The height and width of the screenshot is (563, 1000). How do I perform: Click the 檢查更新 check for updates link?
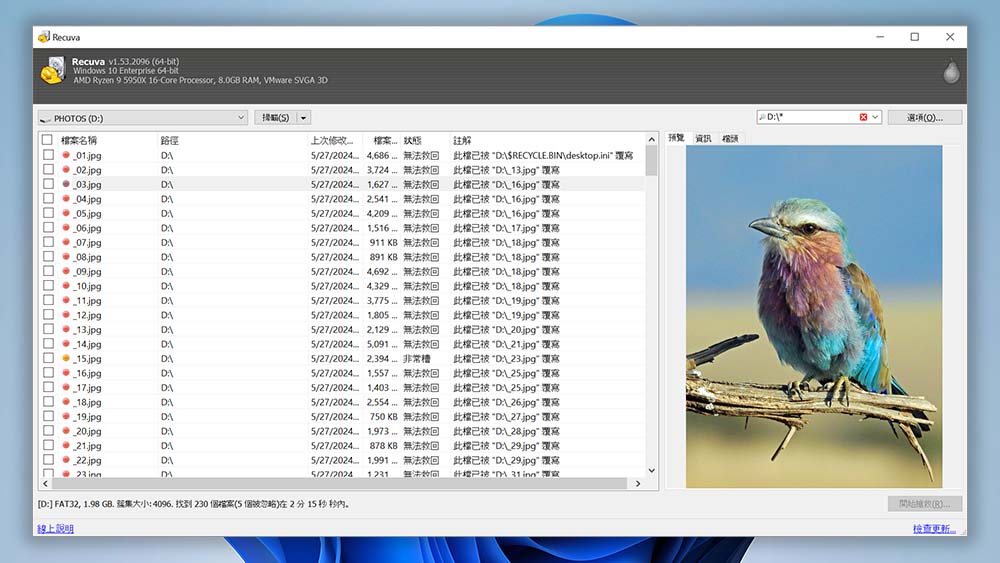coord(934,529)
